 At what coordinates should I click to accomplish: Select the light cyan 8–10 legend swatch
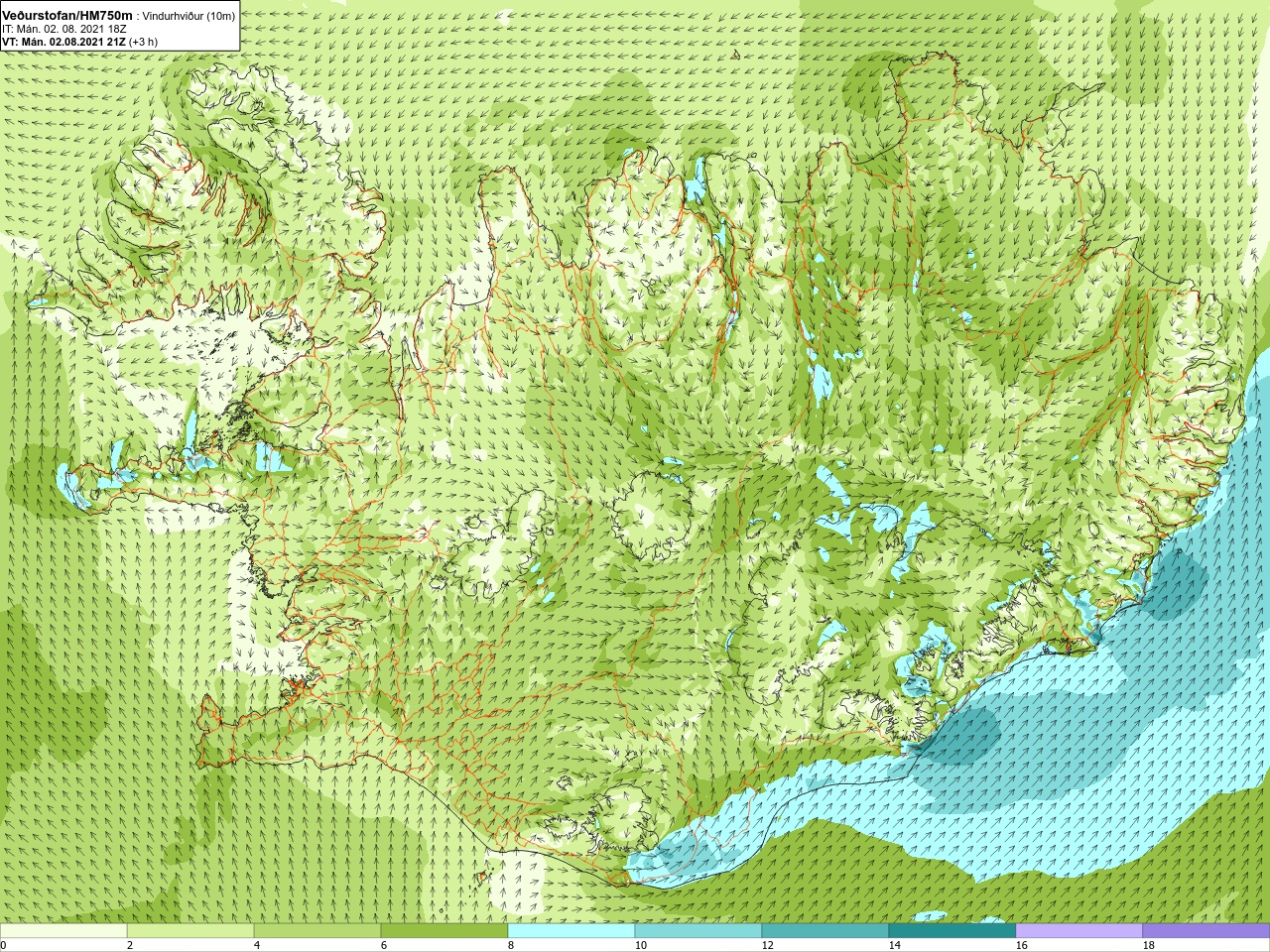[571, 931]
